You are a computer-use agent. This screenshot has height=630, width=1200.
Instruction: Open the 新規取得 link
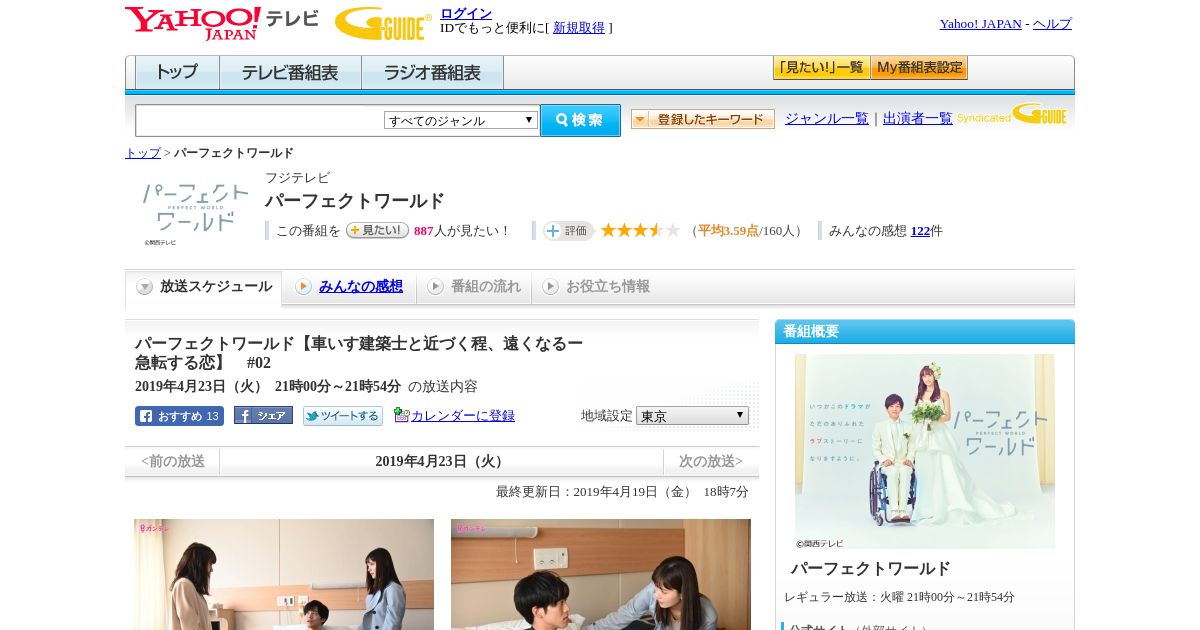pyautogui.click(x=579, y=28)
